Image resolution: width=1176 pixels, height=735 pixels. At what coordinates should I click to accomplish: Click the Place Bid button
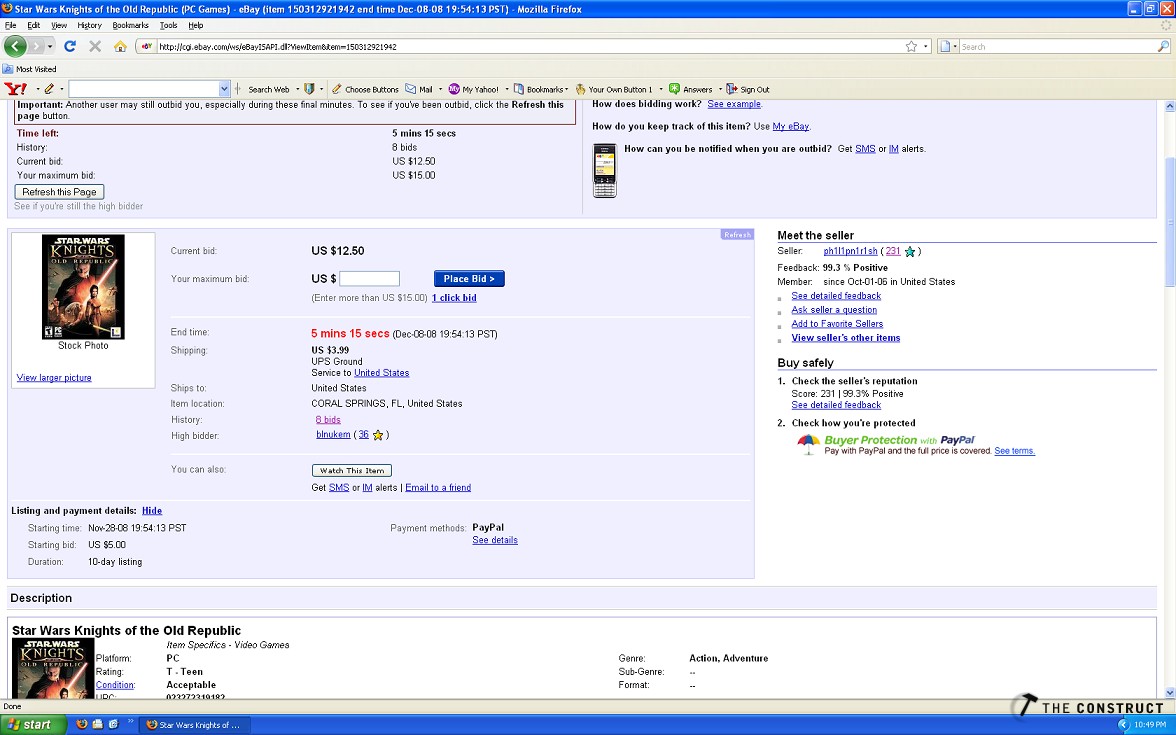[x=469, y=279]
